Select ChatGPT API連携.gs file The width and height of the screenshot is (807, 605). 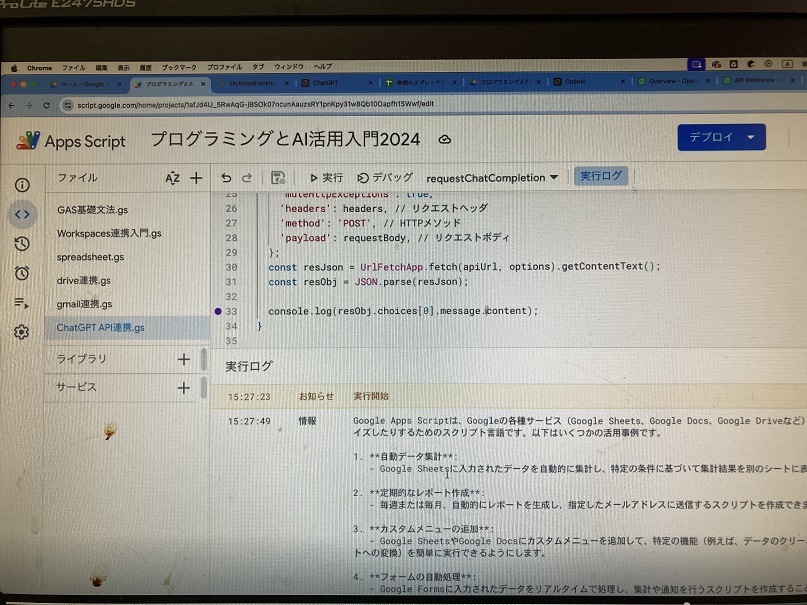pos(101,328)
